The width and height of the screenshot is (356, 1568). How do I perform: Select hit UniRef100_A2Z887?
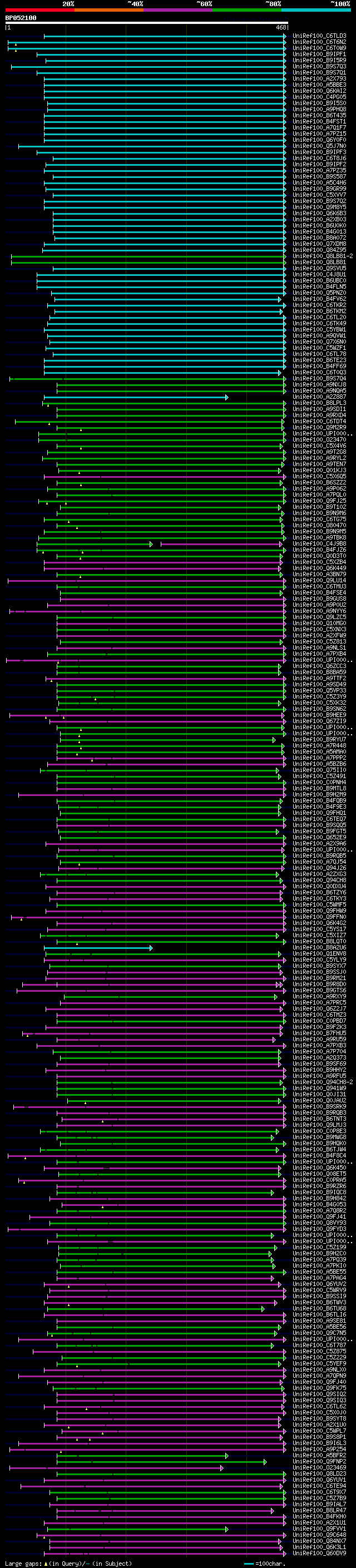click(x=319, y=397)
